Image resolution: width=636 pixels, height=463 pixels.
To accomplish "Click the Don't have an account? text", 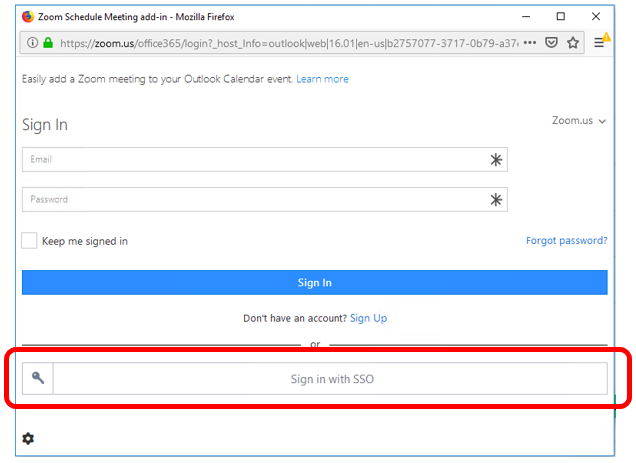I will click(x=294, y=318).
